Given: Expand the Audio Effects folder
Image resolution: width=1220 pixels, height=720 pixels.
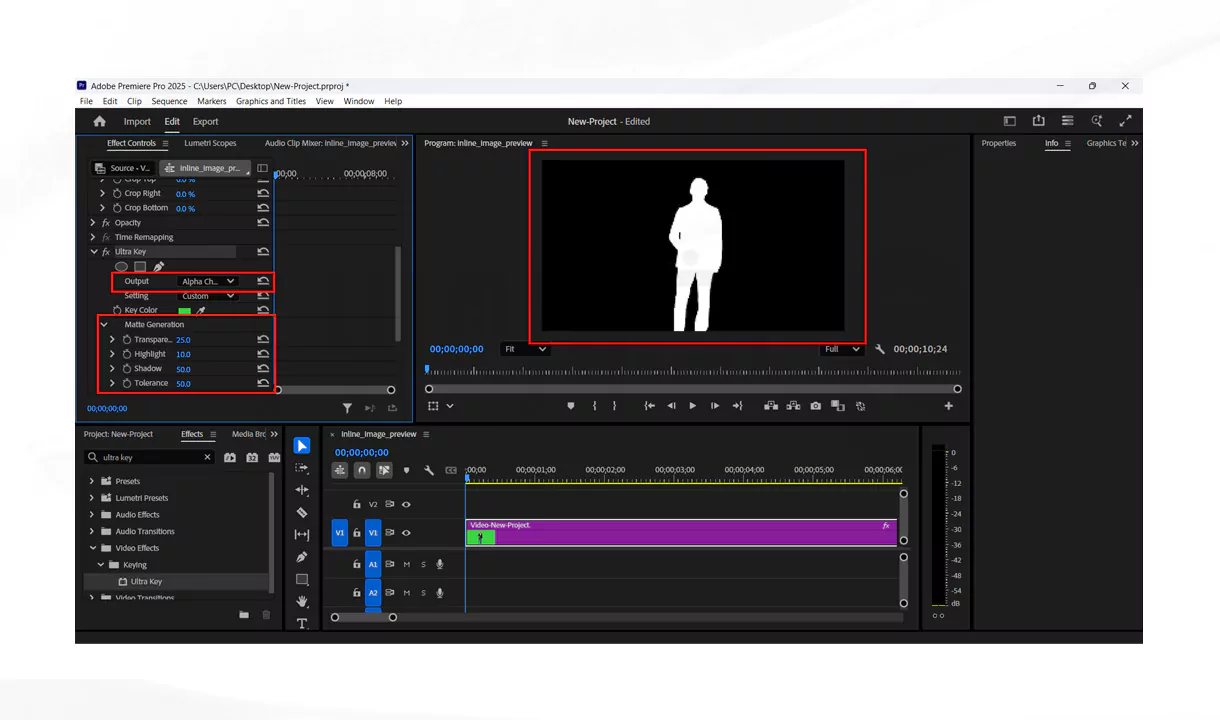Looking at the screenshot, I should pos(92,515).
